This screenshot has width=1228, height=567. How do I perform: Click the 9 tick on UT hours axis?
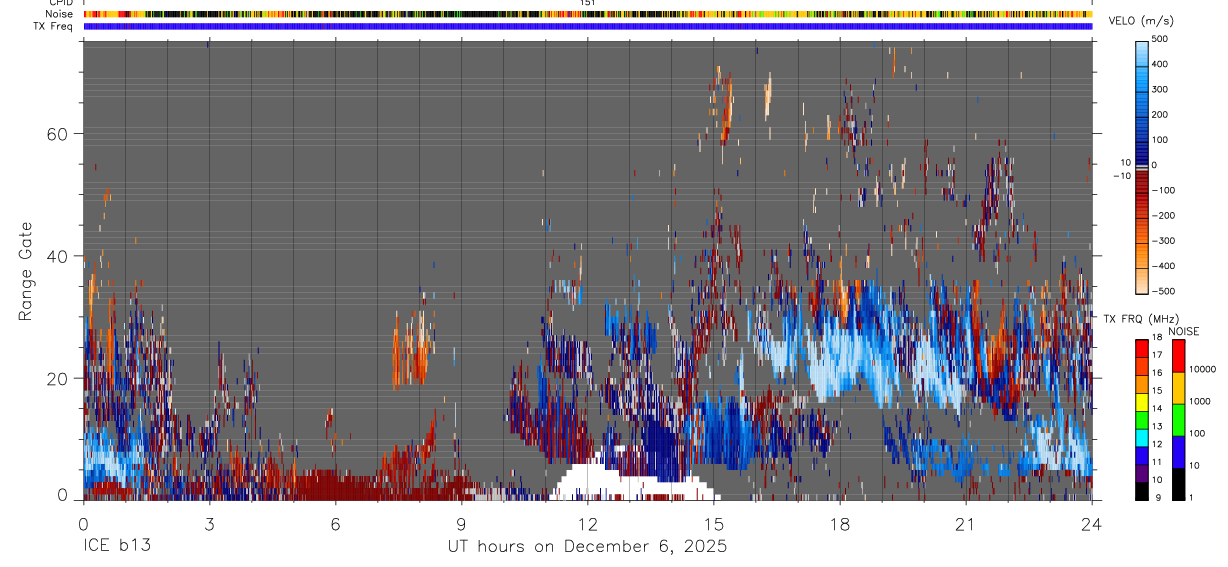click(461, 522)
